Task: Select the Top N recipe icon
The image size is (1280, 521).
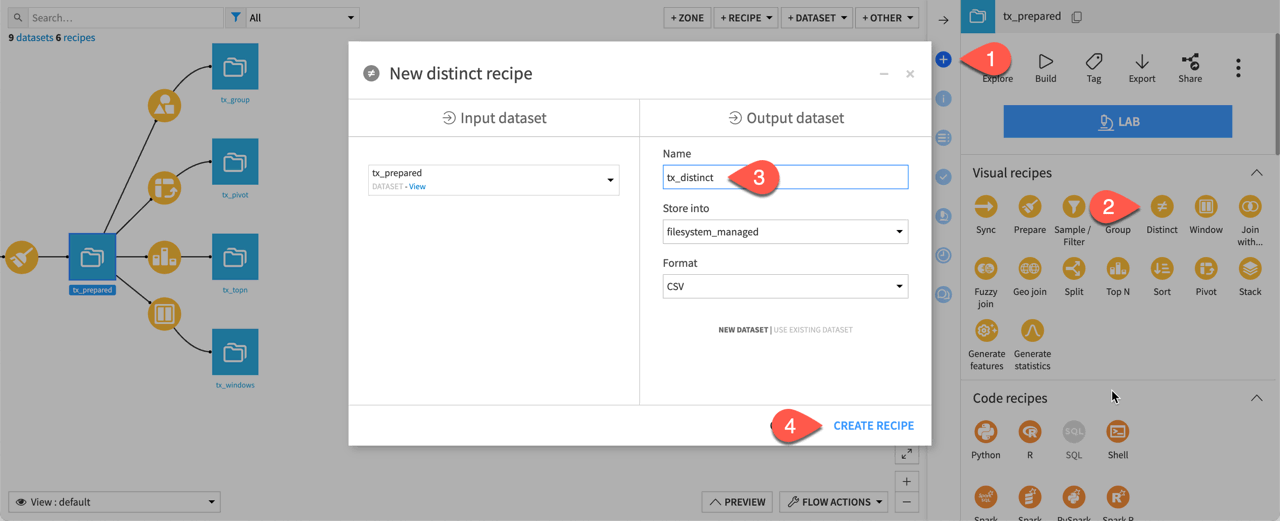Action: (x=1117, y=269)
